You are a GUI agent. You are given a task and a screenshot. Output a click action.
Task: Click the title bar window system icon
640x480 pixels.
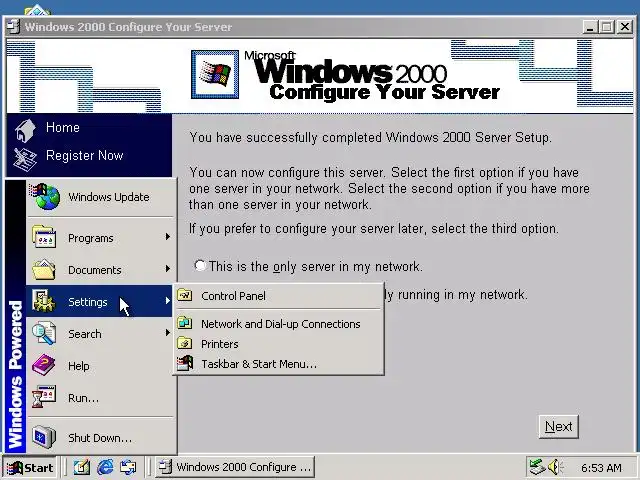coord(13,27)
